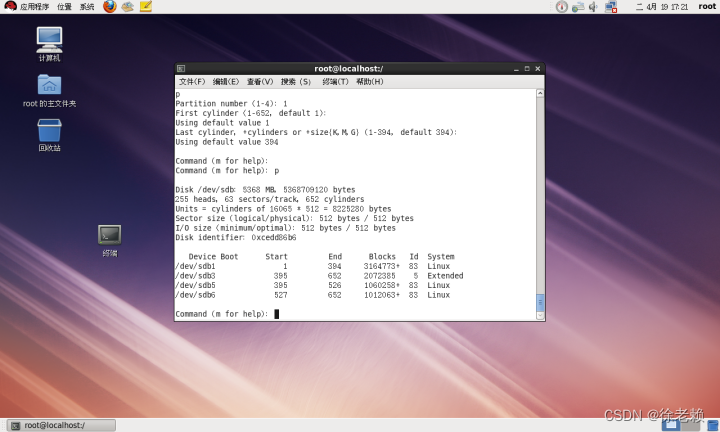Open the notes launcher icon
This screenshot has height=432, width=720.
click(146, 6)
